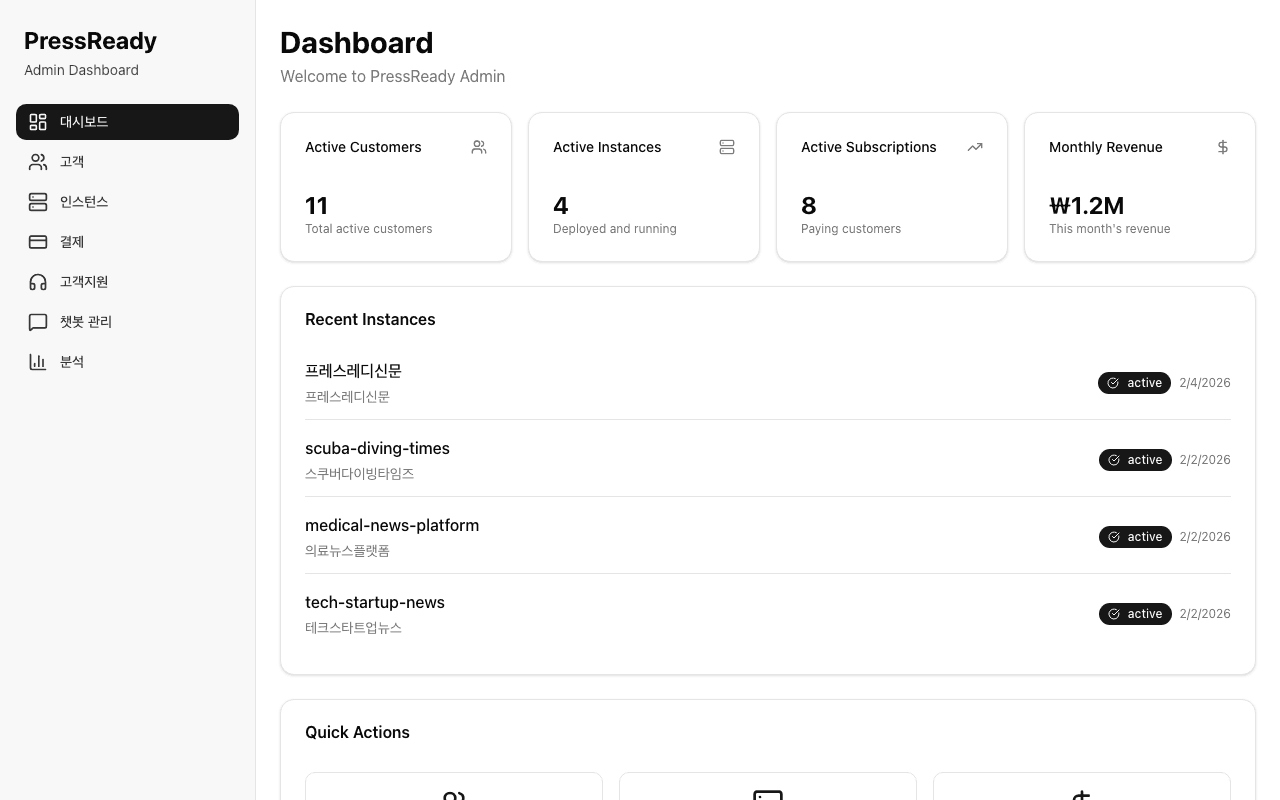This screenshot has height=800, width=1280.
Task: Click the active badge for scuba-diving-times
Action: pos(1135,460)
